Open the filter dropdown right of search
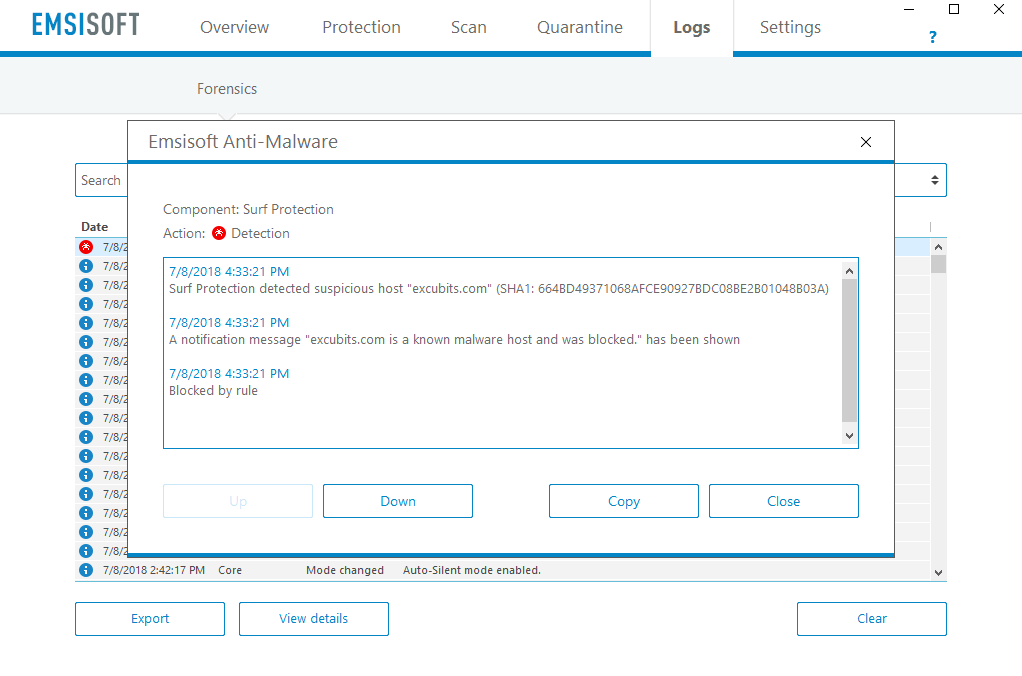 click(x=934, y=181)
